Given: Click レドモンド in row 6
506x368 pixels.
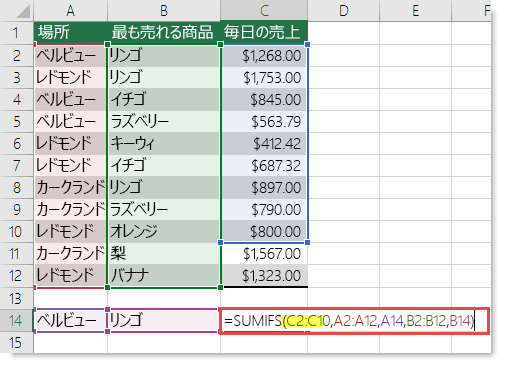Looking at the screenshot, I should (x=70, y=143).
